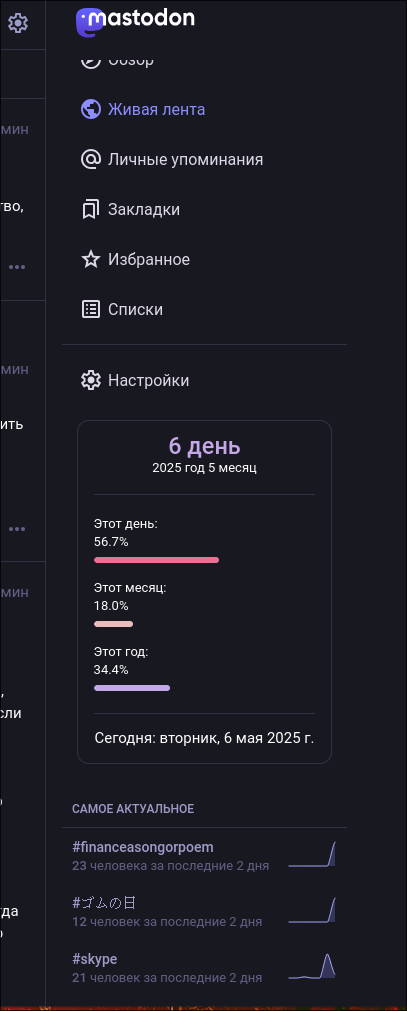Open the lower post's three-dot menu

point(17,529)
